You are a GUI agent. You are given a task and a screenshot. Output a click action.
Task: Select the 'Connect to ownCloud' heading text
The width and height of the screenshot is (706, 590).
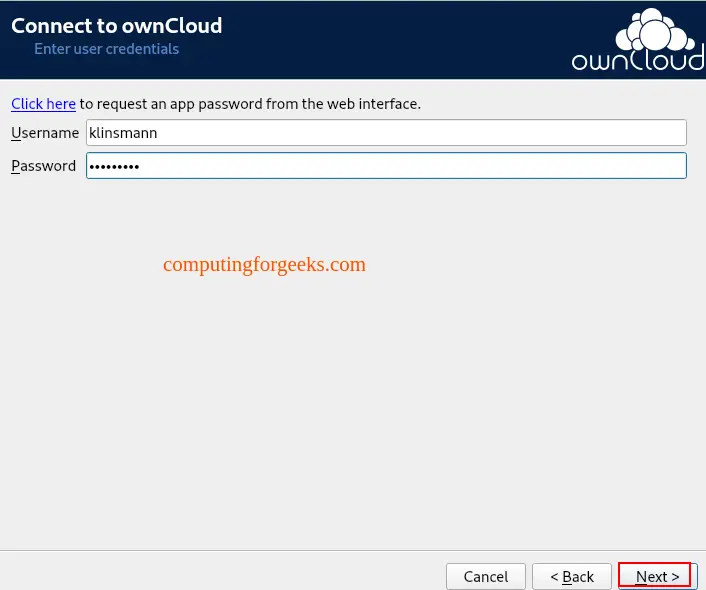pyautogui.click(x=117, y=26)
